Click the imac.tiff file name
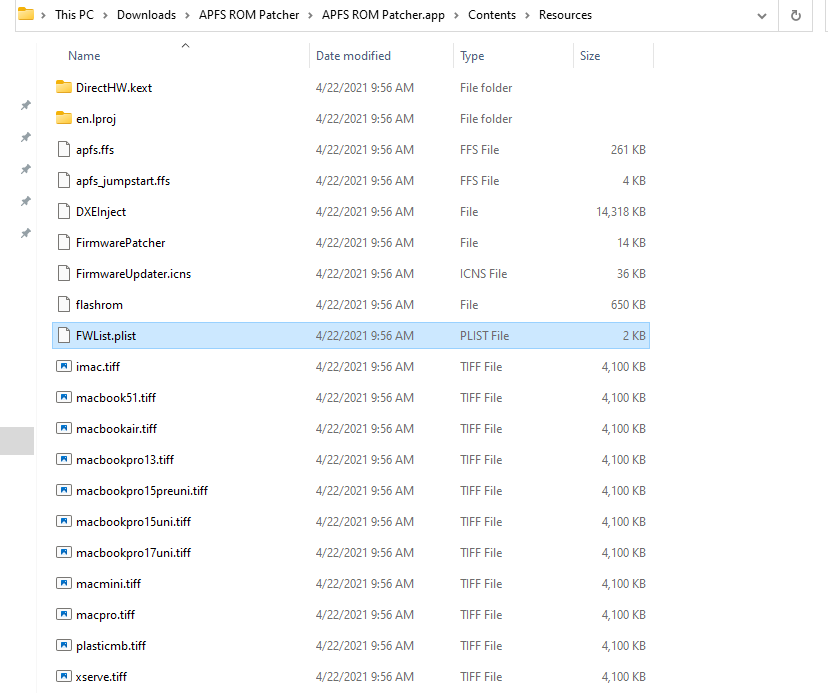The image size is (828, 699). [x=98, y=367]
